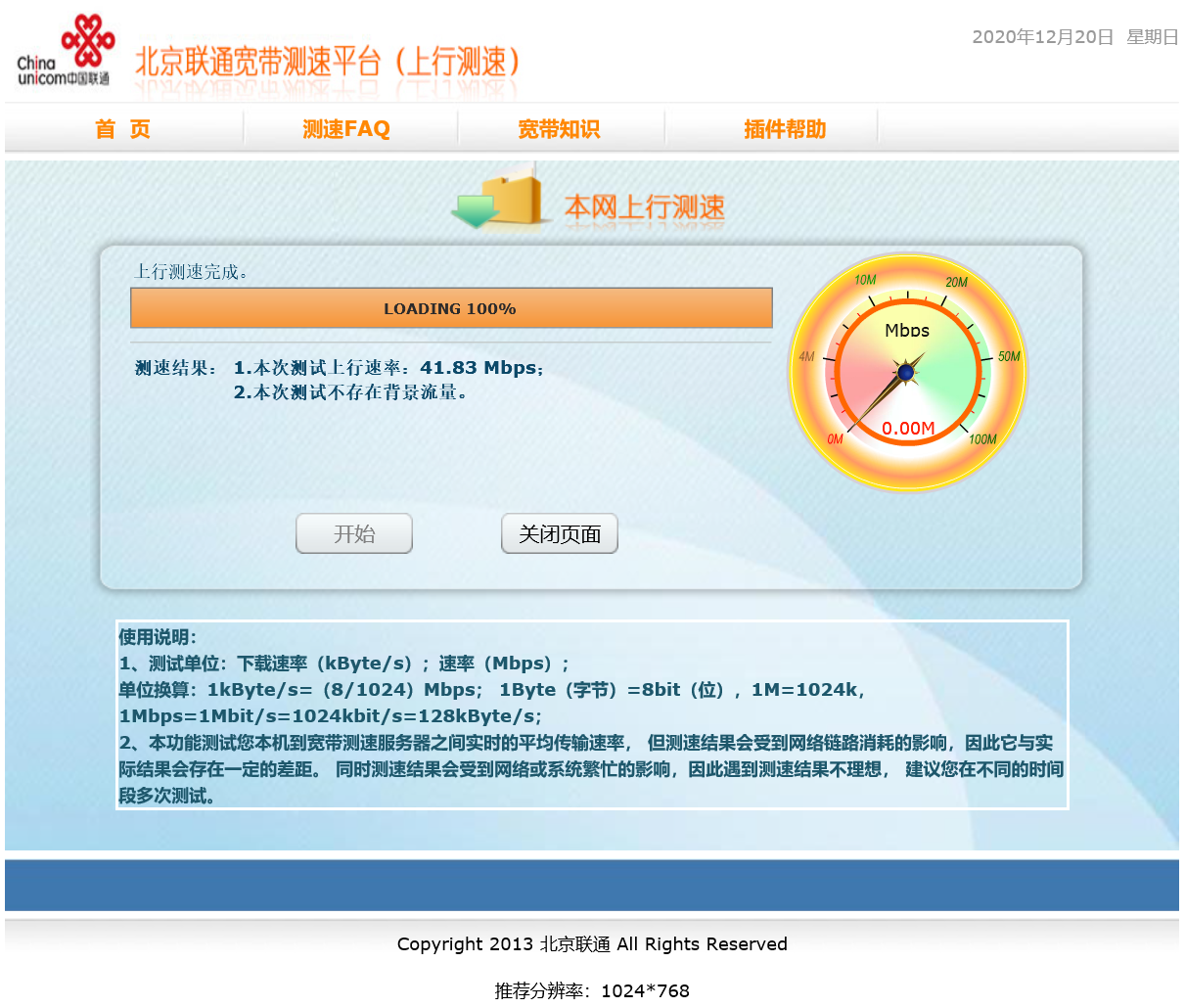
Task: Click the 0.00M gauge reading
Action: [x=908, y=428]
